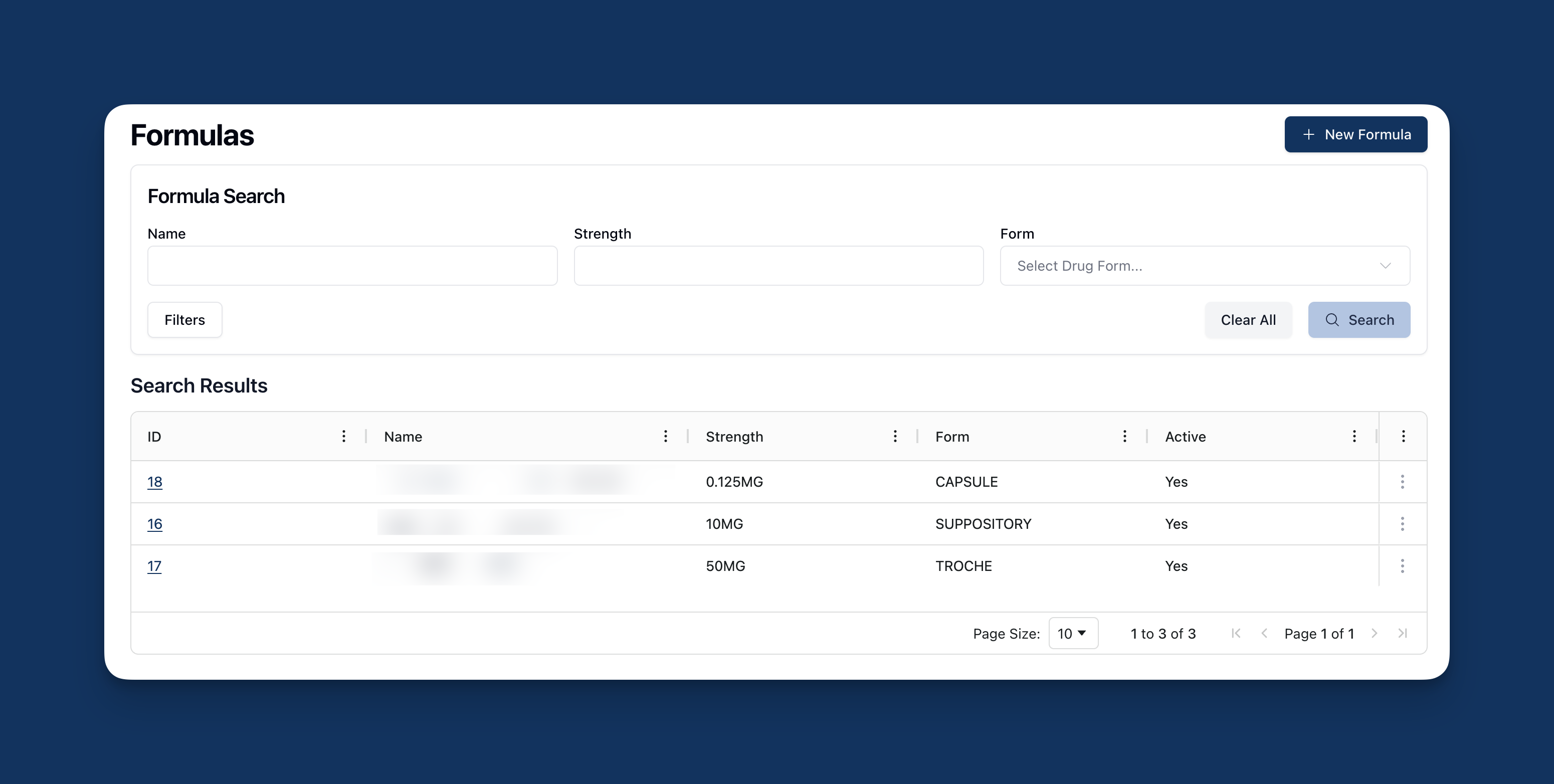Click the Clear All button
This screenshot has height=784, width=1554.
pyautogui.click(x=1248, y=320)
